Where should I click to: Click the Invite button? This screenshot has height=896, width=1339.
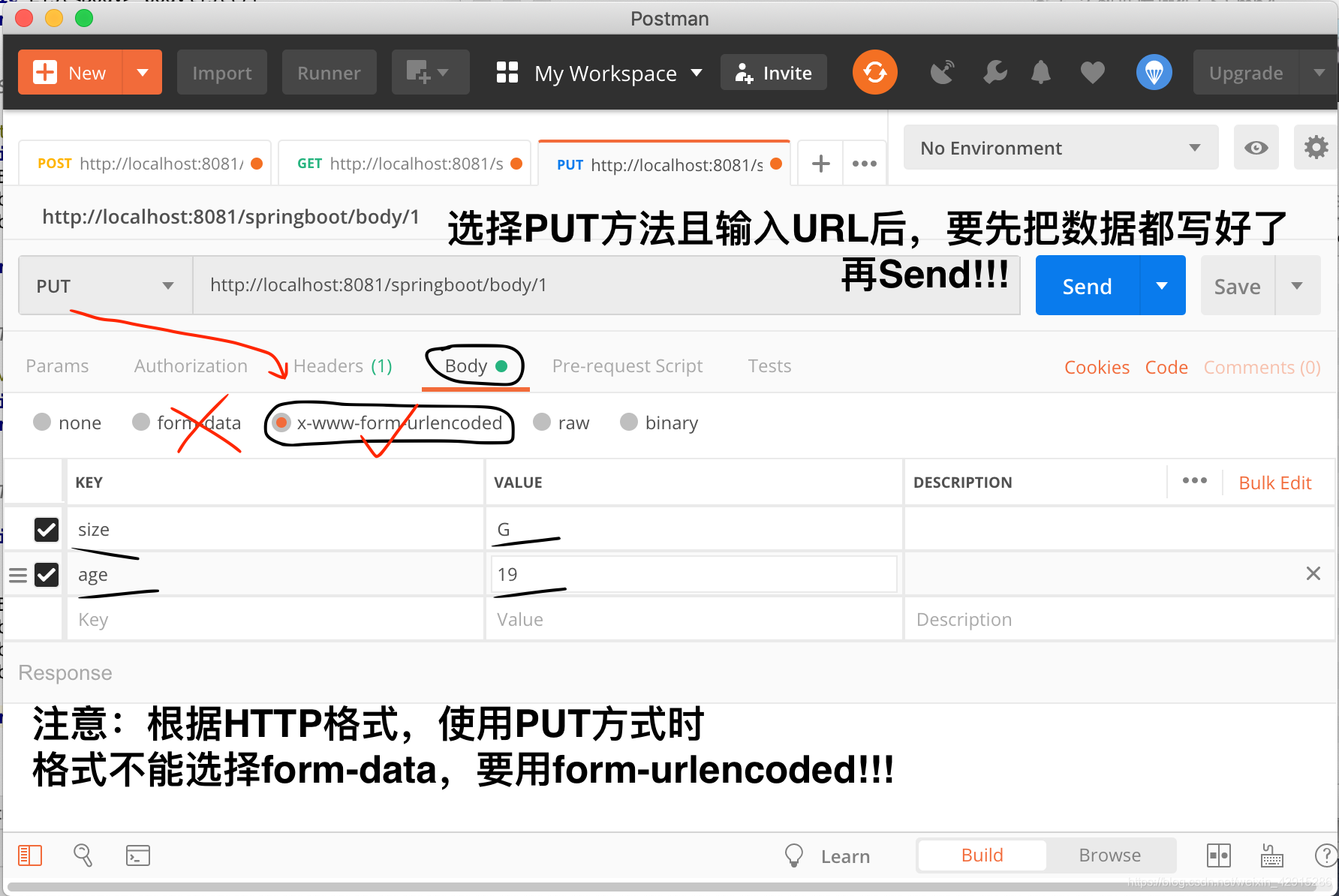[x=773, y=72]
